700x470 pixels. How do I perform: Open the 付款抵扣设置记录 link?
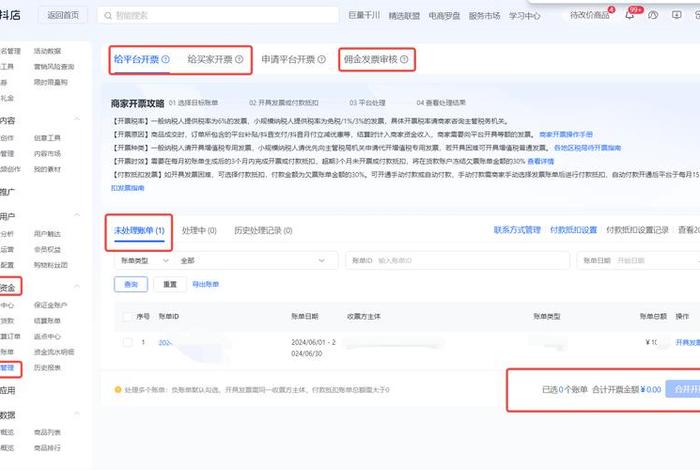click(x=638, y=230)
